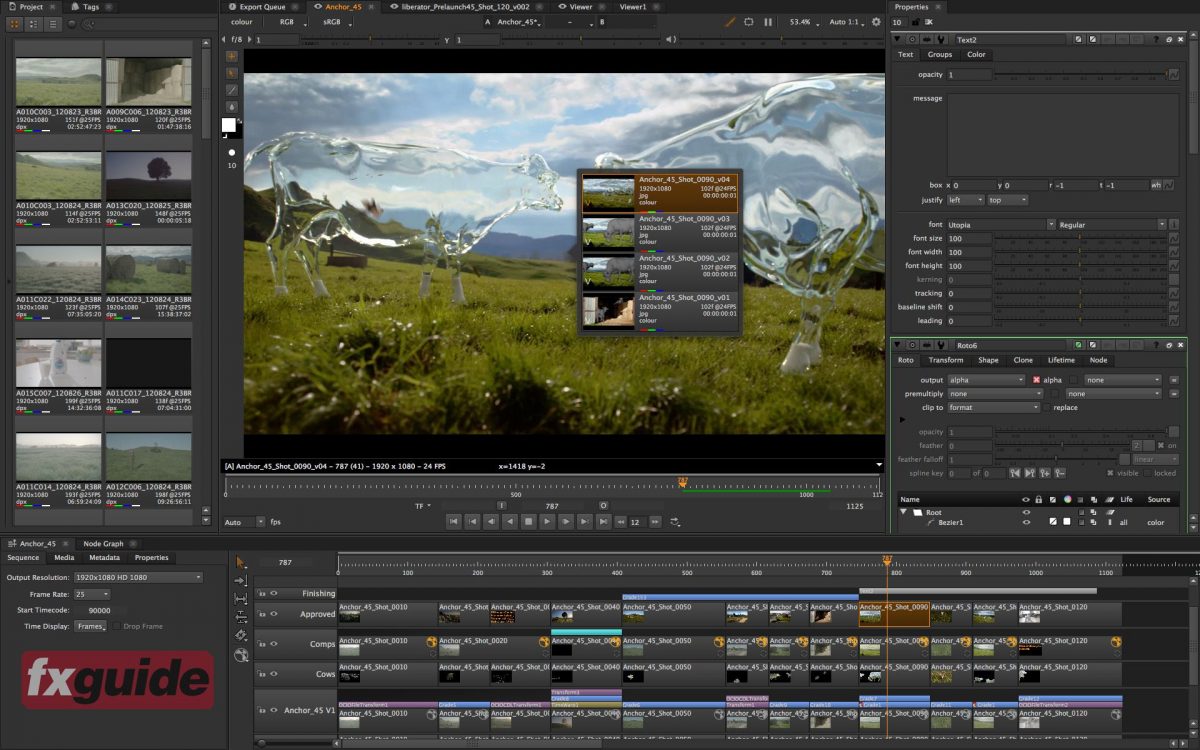The image size is (1200, 750).
Task: Click the colour channel button in the viewer toolbar
Action: point(241,21)
